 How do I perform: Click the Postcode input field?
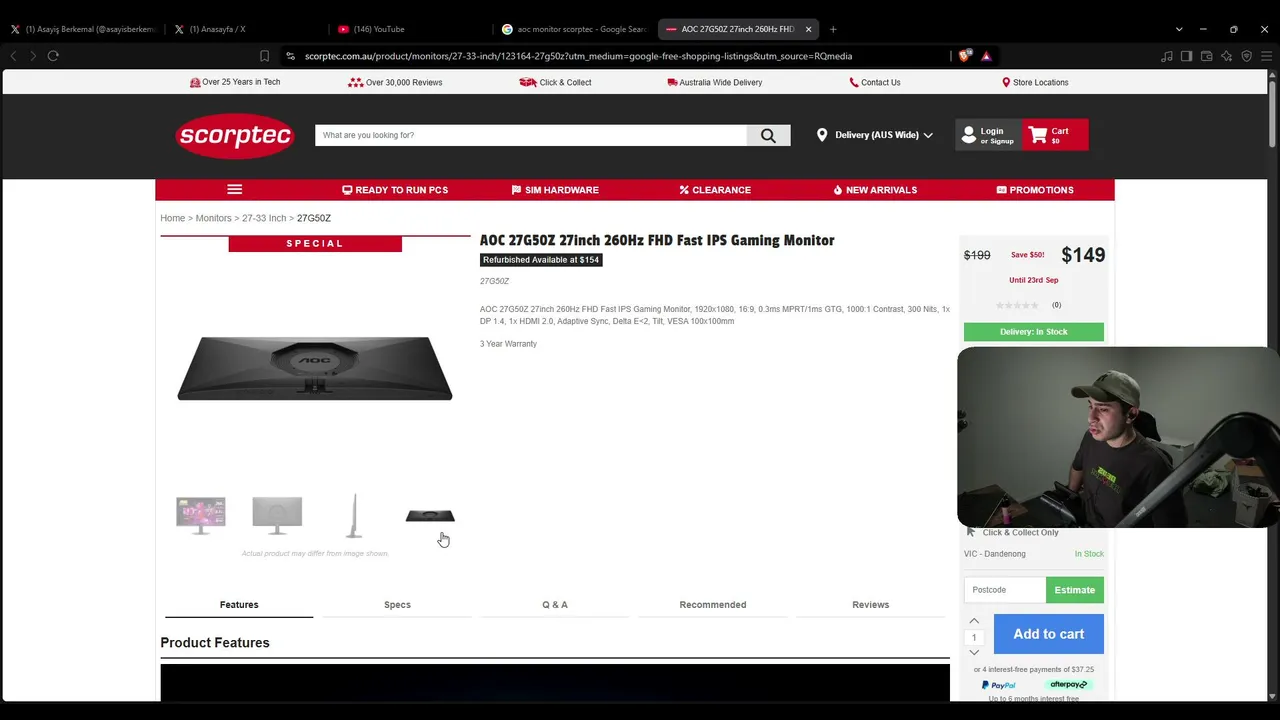click(1005, 590)
